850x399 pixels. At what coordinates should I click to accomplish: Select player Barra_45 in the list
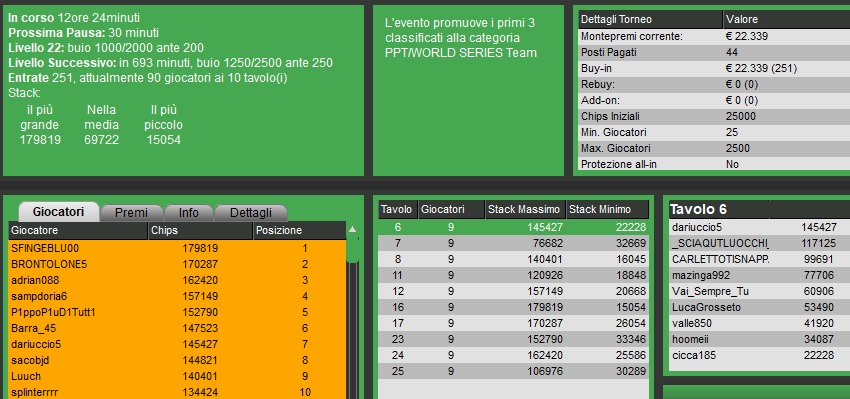coord(178,329)
